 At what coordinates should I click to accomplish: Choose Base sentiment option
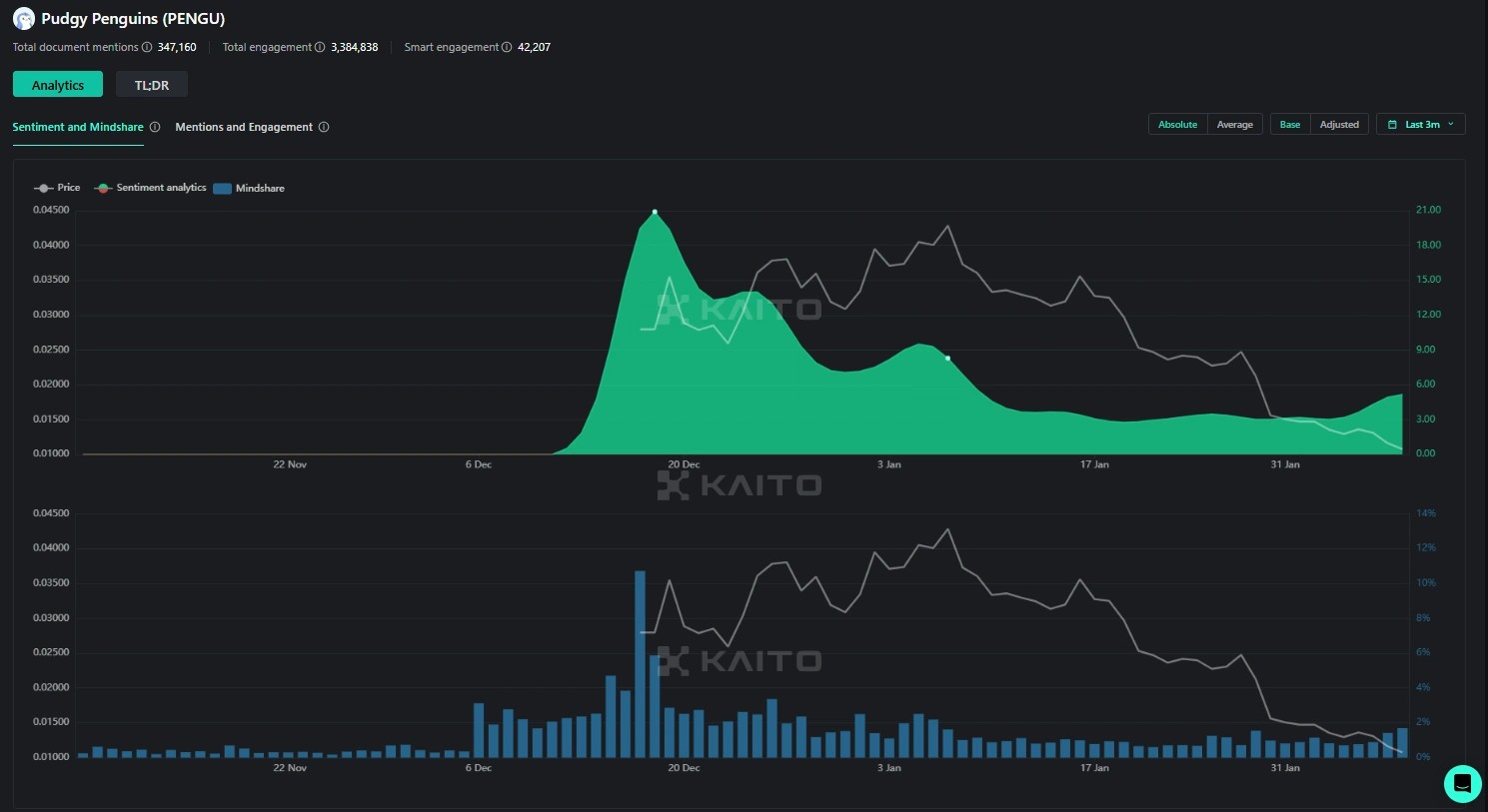(x=1290, y=124)
